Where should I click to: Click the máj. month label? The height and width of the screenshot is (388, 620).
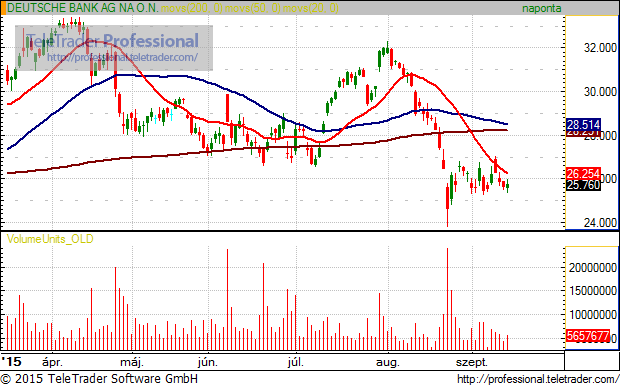pos(132,362)
